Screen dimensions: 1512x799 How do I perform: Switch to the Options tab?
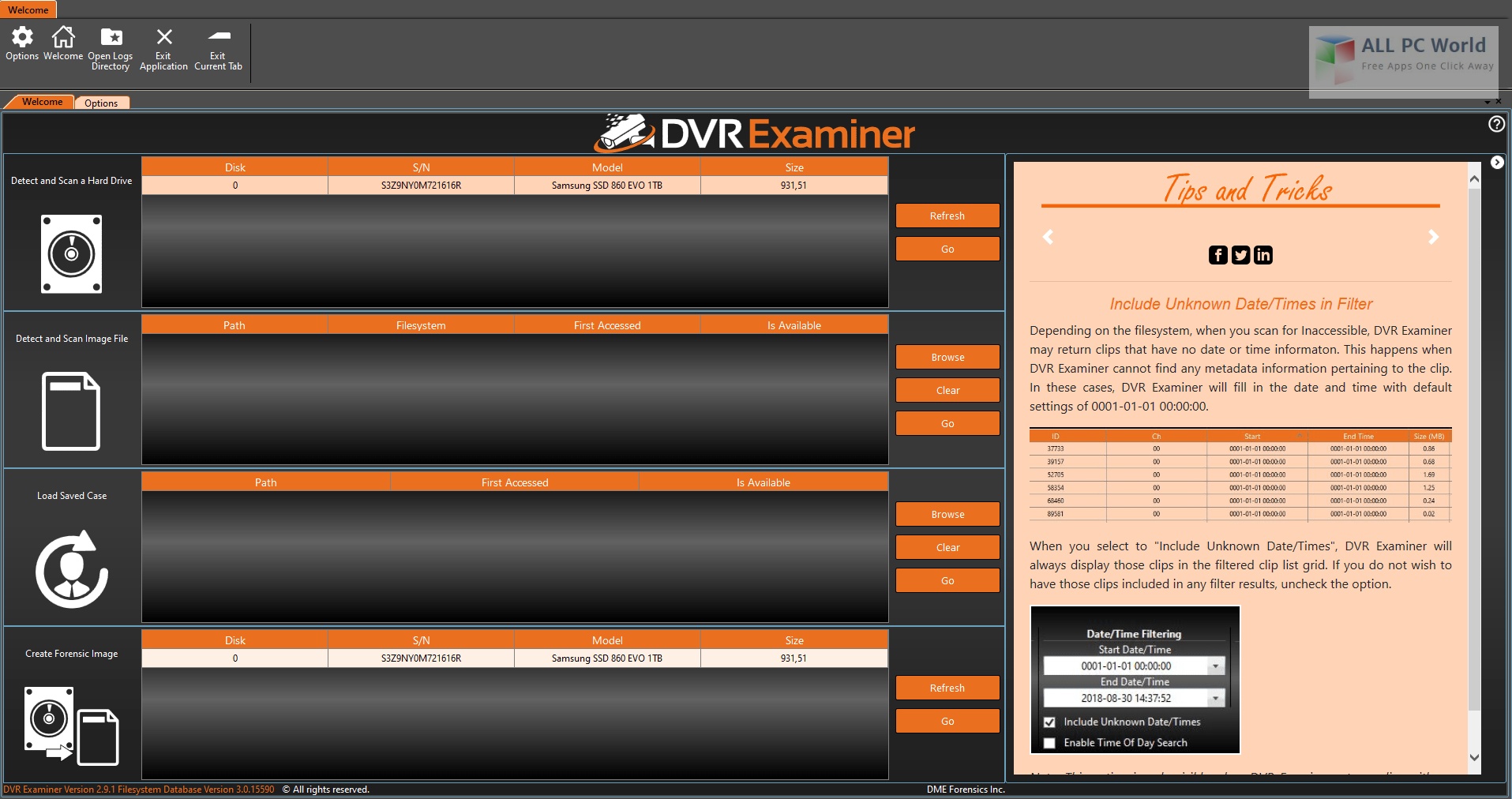(101, 102)
